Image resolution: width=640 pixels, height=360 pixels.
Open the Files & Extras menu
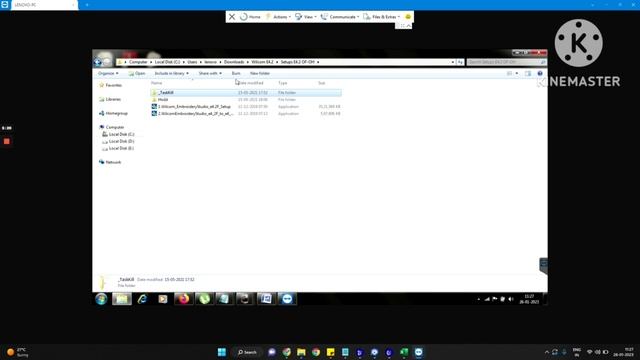coord(382,17)
